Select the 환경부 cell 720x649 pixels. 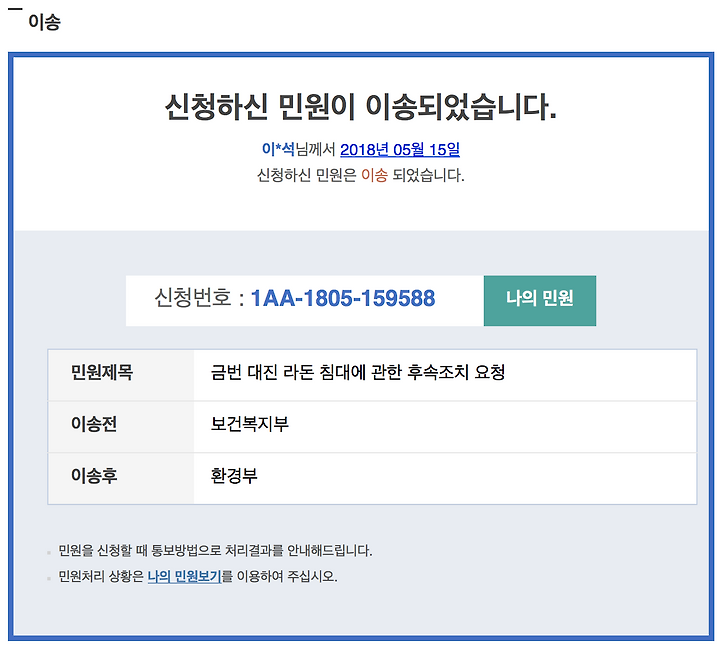tap(445, 478)
